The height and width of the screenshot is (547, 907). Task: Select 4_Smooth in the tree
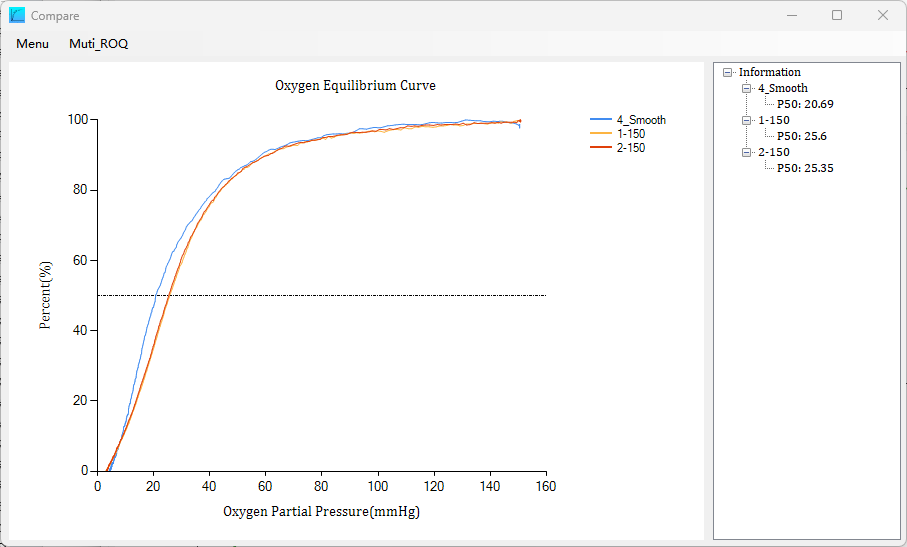[783, 88]
